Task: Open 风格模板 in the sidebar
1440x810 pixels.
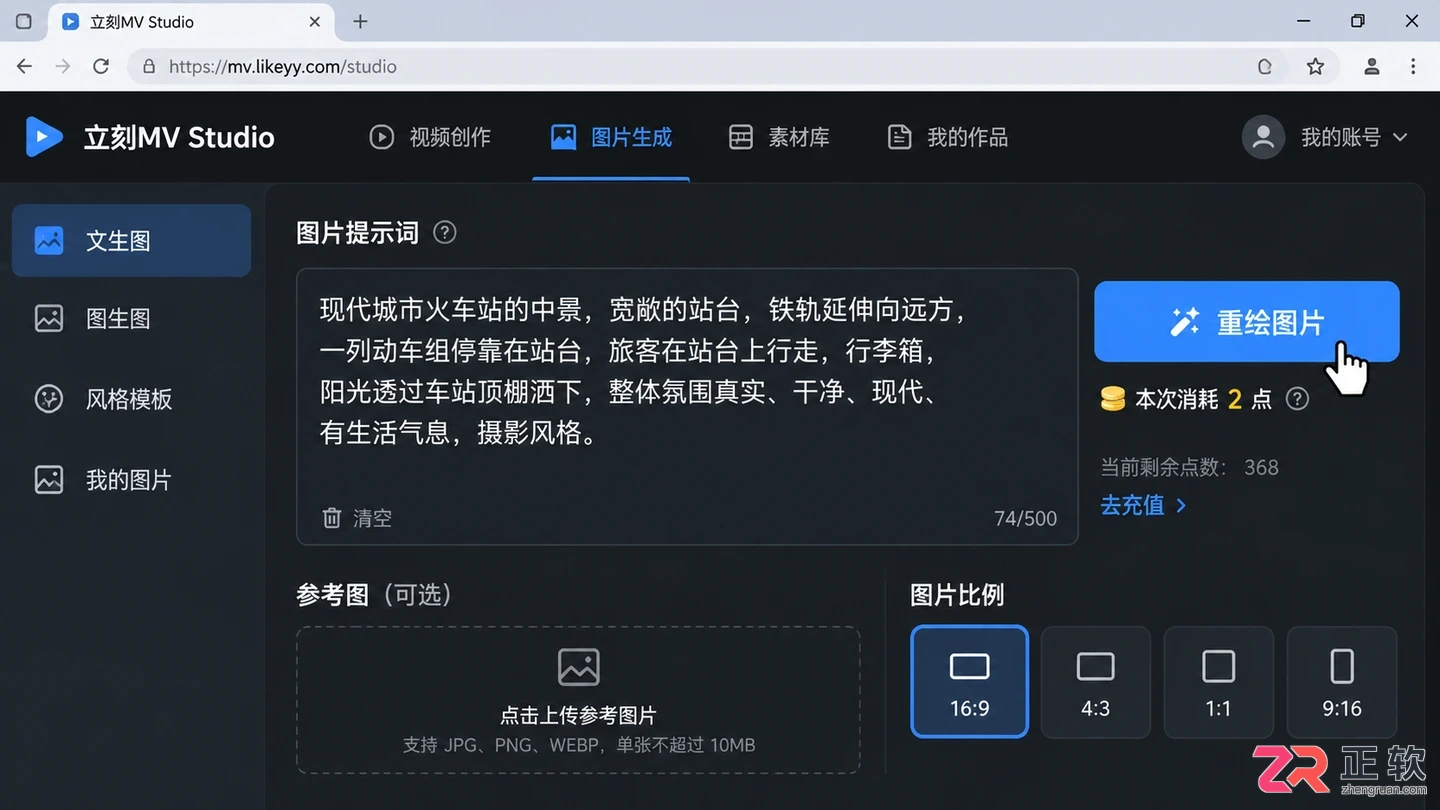Action: pos(131,399)
